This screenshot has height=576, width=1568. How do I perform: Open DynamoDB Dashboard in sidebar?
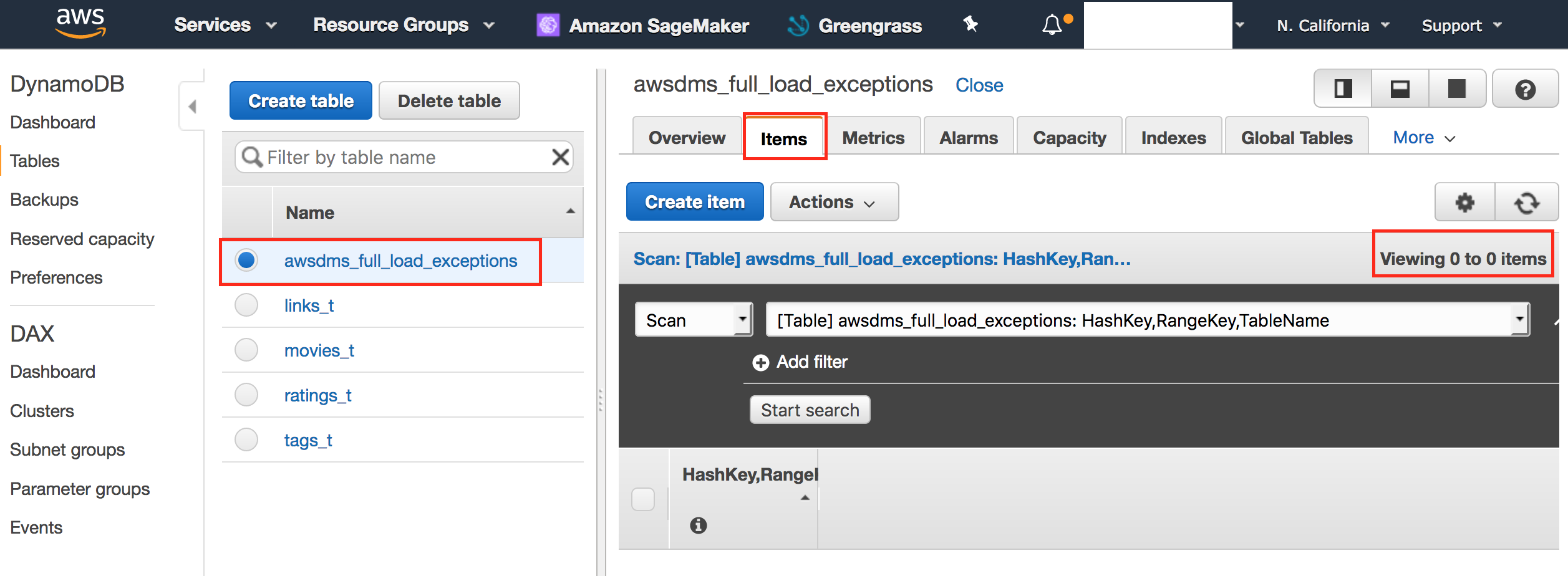(x=53, y=122)
